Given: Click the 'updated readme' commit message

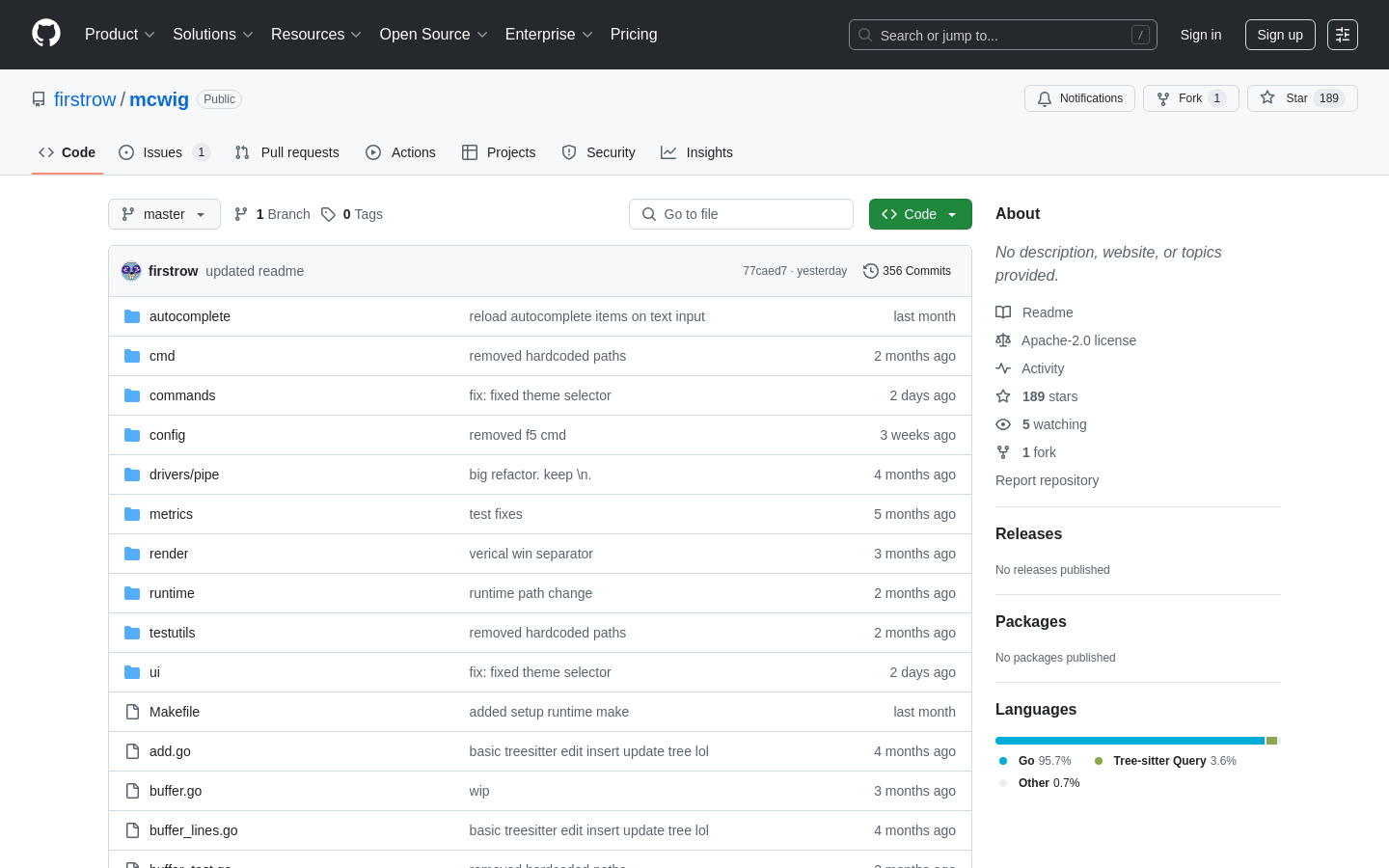Looking at the screenshot, I should 255,271.
